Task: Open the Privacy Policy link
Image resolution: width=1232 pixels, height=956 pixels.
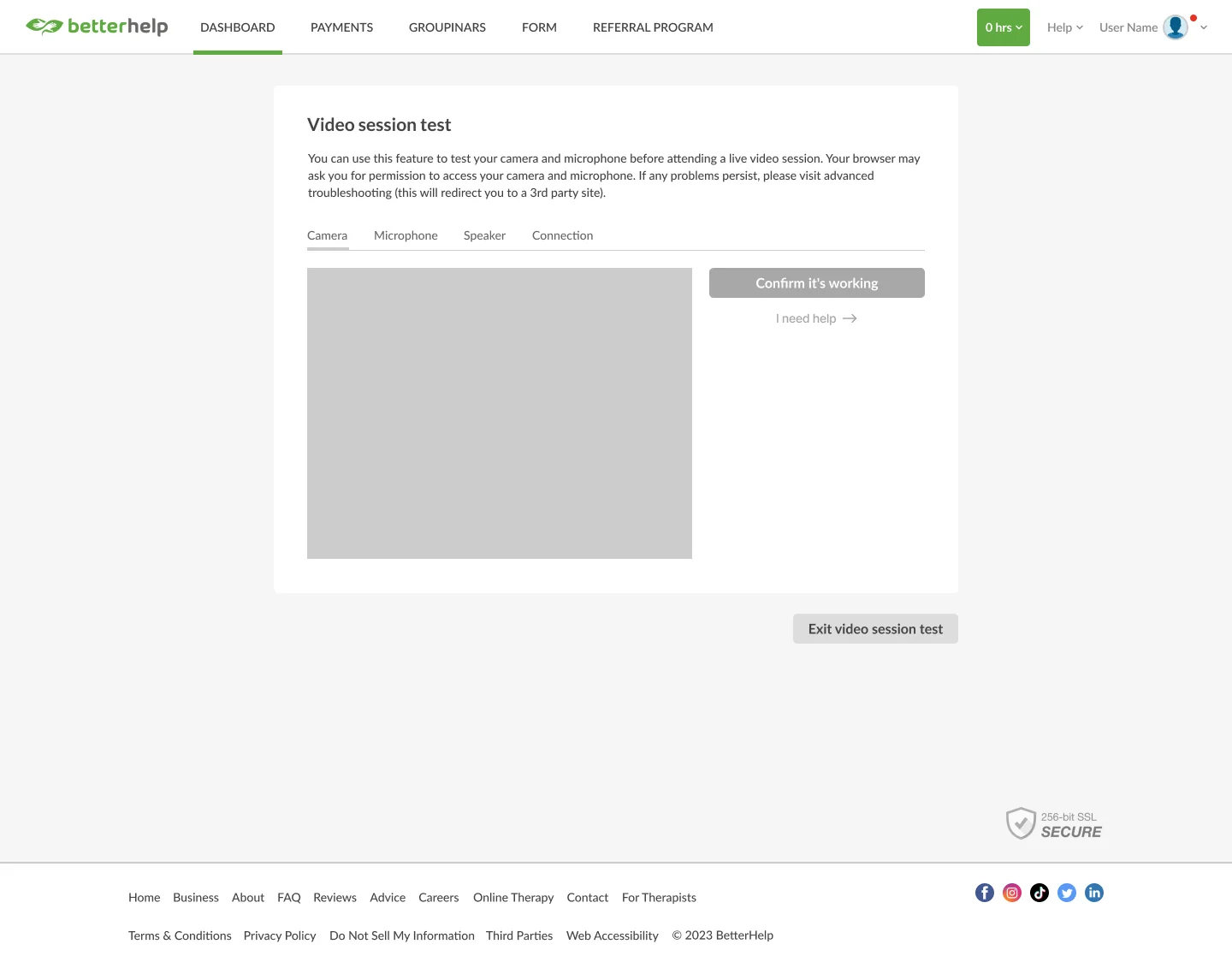Action: [280, 935]
